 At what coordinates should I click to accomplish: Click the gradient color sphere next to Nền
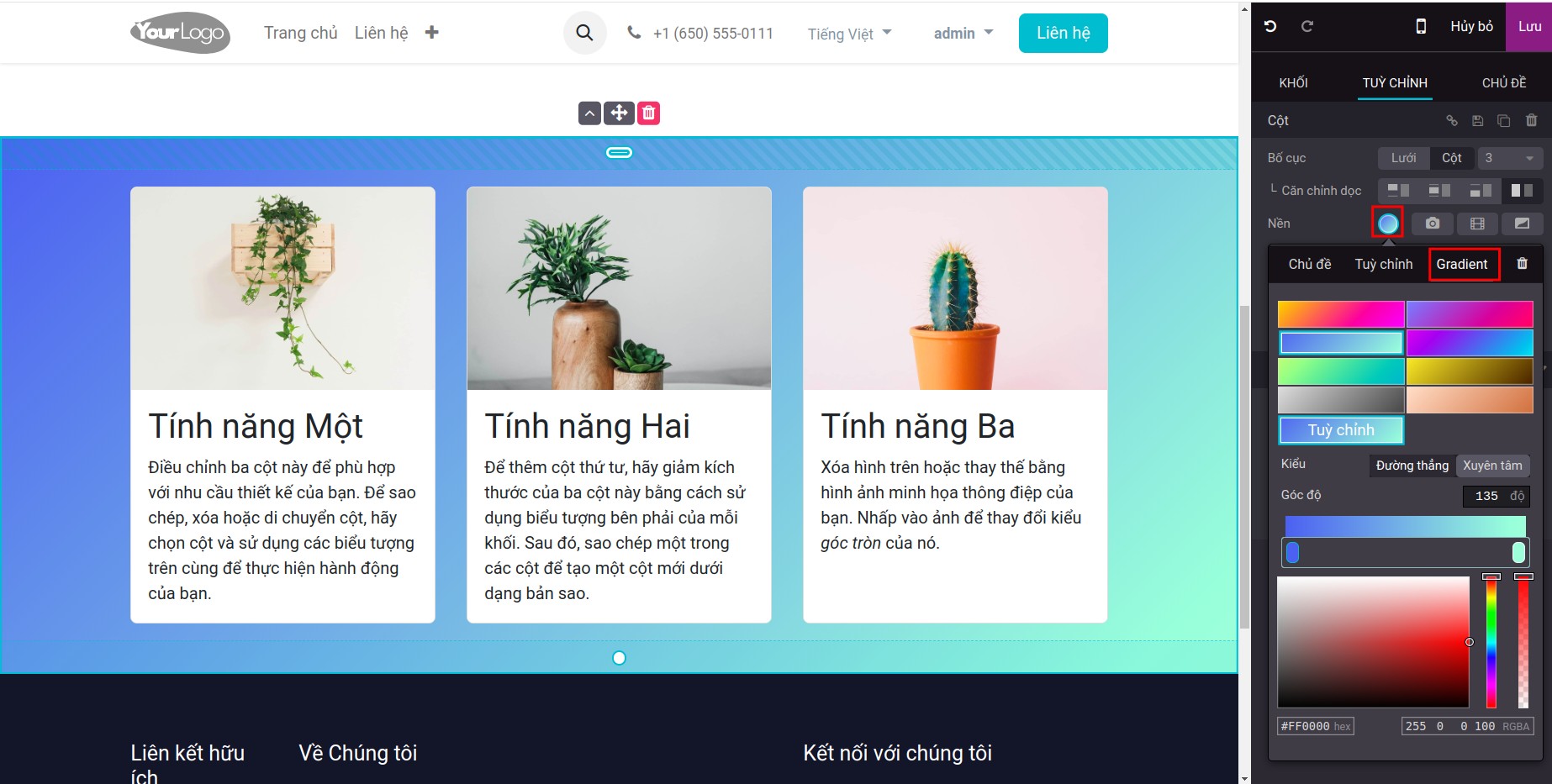pyautogui.click(x=1387, y=224)
